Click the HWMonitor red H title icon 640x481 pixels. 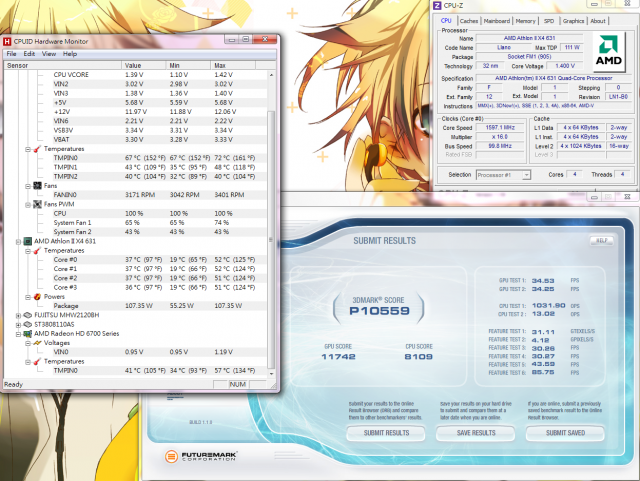(7, 41)
